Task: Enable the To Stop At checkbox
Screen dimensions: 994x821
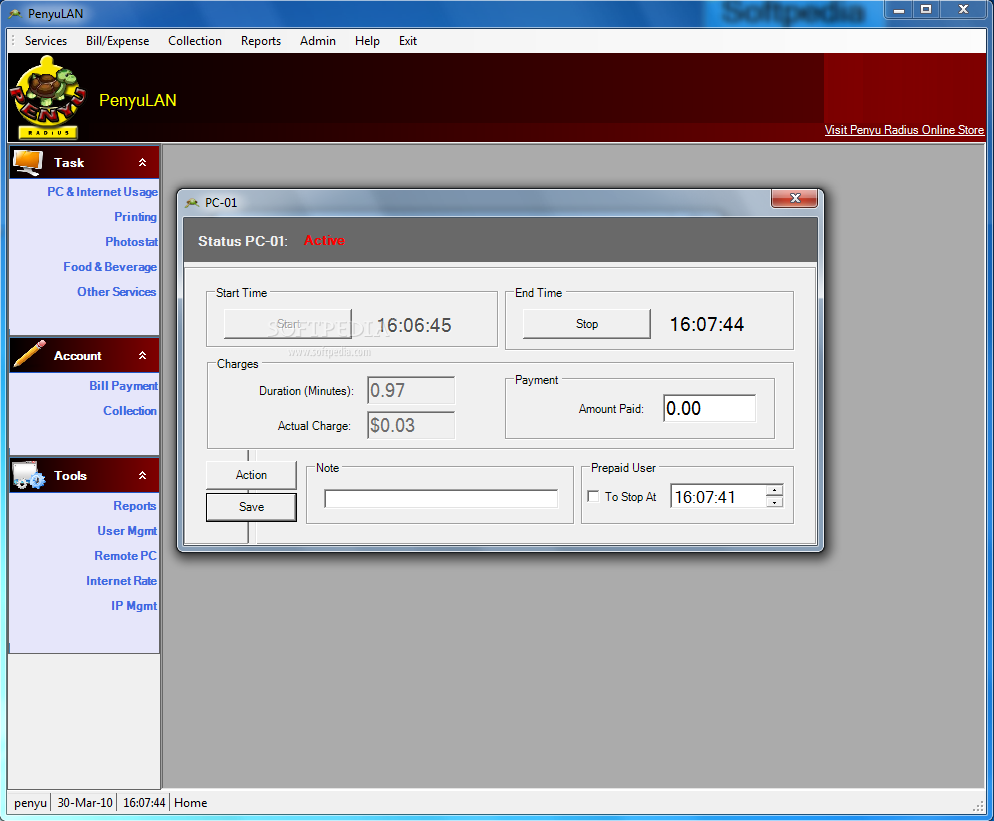Action: [x=593, y=496]
